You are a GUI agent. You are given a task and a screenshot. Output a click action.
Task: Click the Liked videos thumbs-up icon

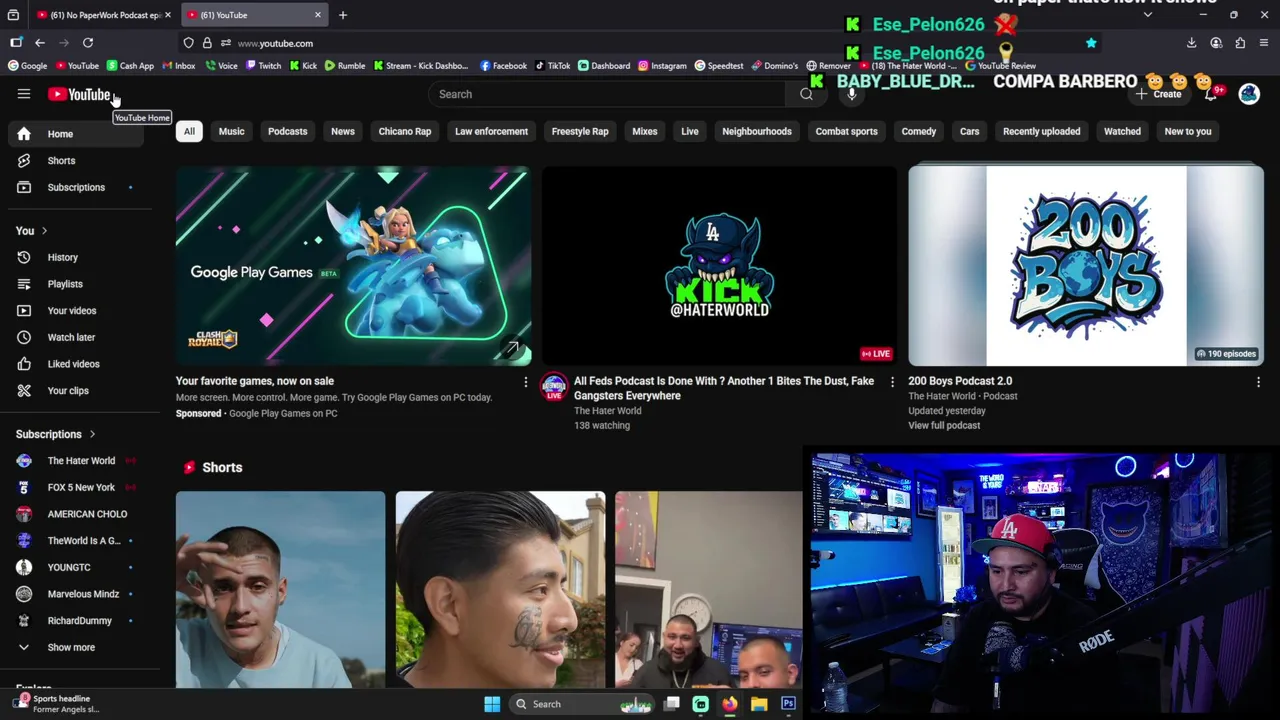click(x=24, y=364)
